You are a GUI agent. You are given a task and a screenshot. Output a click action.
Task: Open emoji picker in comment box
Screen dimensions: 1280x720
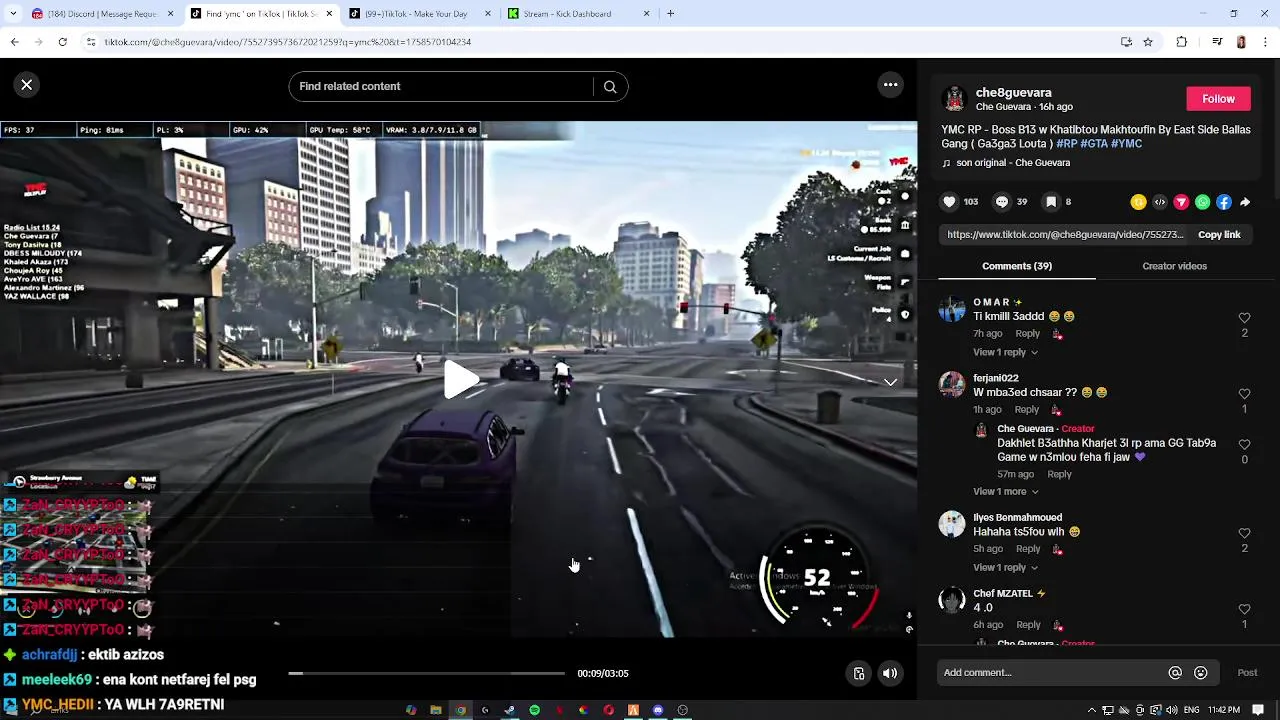pyautogui.click(x=1200, y=673)
